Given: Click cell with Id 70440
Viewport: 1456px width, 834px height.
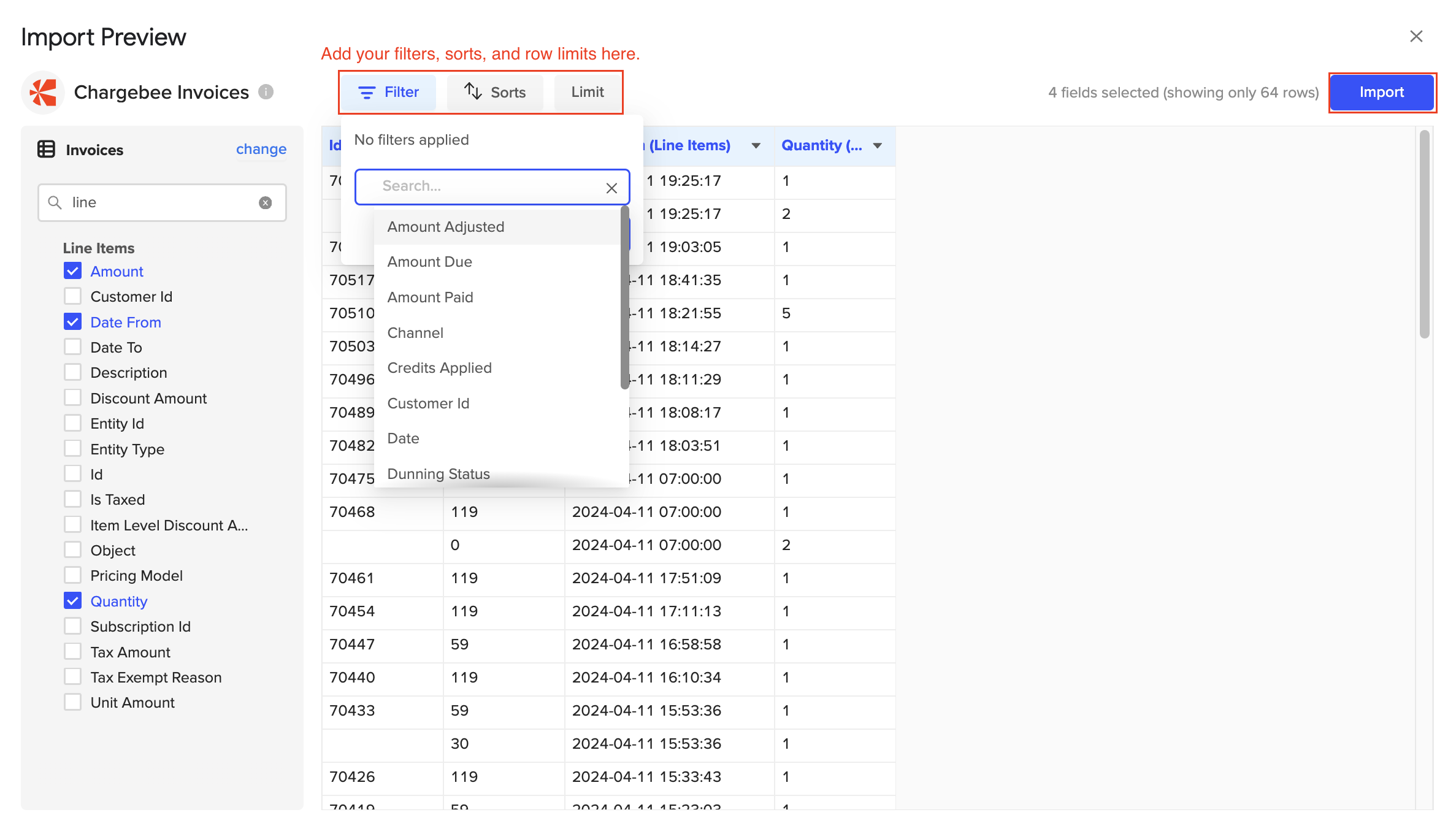Looking at the screenshot, I should [x=382, y=678].
